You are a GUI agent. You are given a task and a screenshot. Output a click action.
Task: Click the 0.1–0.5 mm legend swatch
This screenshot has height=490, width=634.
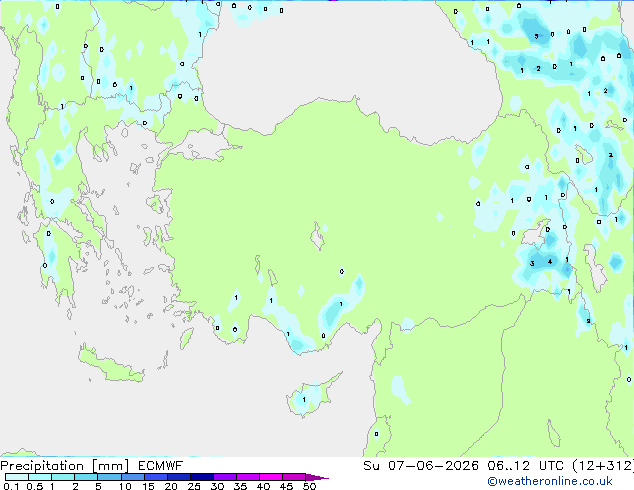click(17, 477)
